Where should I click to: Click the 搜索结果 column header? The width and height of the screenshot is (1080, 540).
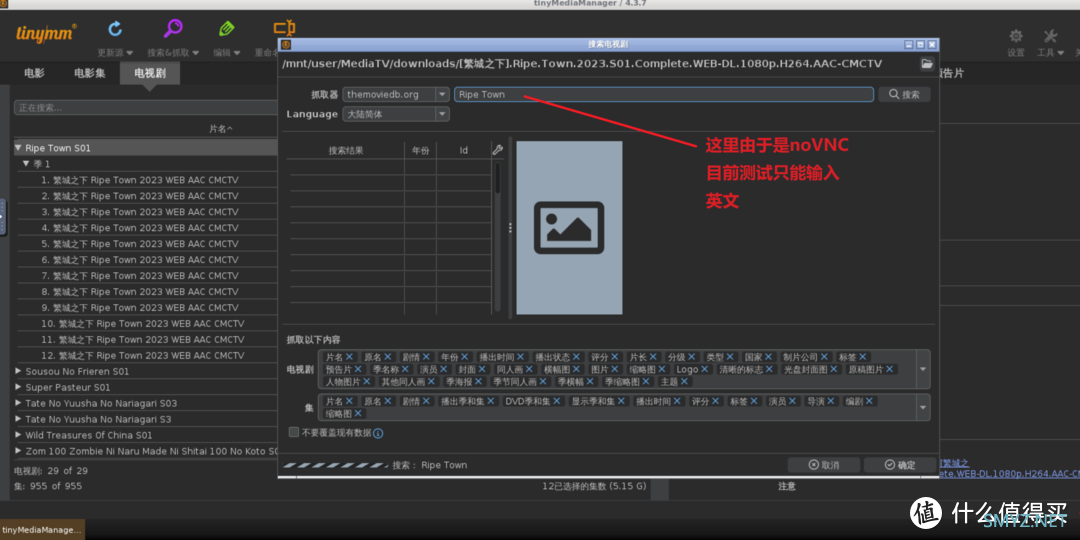346,150
